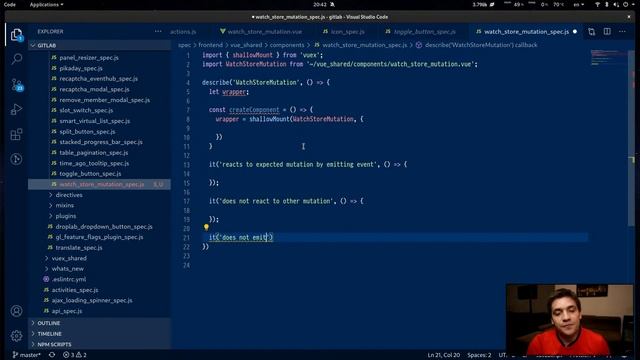Open .eslintrc.yml file
Screen dimensions: 640x360
[69, 279]
